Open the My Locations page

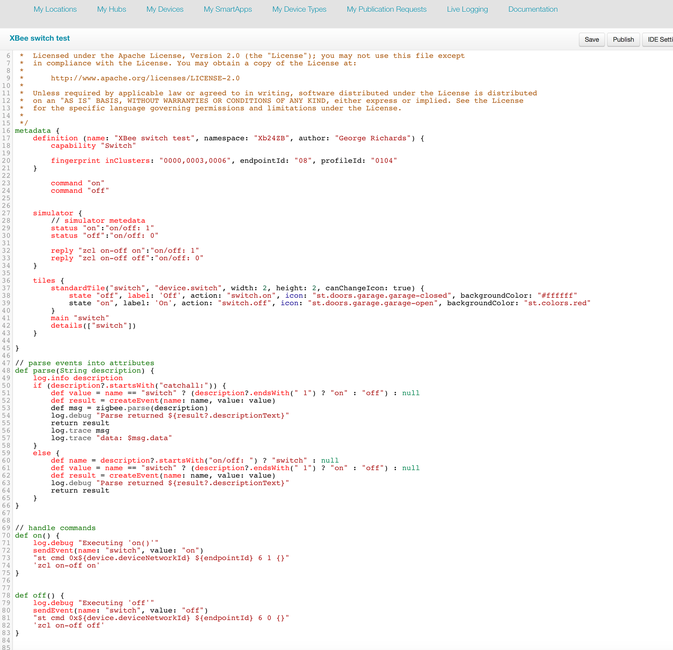click(x=55, y=9)
